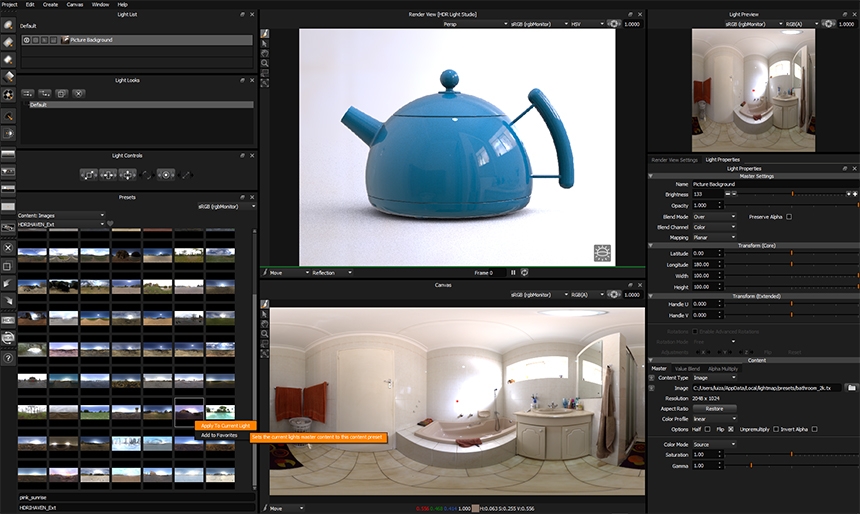Click the Presets panel vertical scrollbar
Image resolution: width=860 pixels, height=514 pixels.
click(x=254, y=359)
